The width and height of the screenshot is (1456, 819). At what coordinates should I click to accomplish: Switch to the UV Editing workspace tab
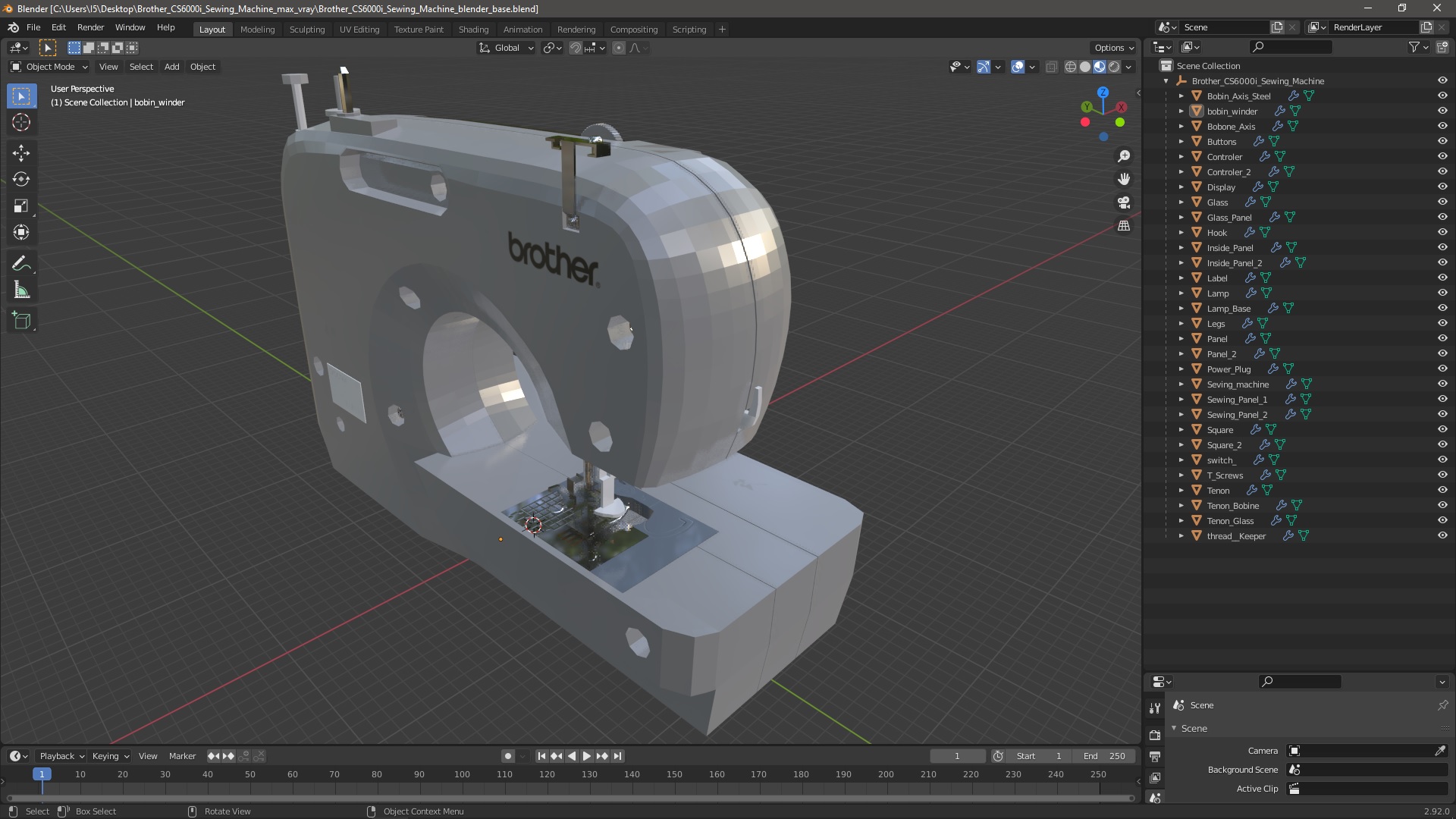(x=359, y=30)
